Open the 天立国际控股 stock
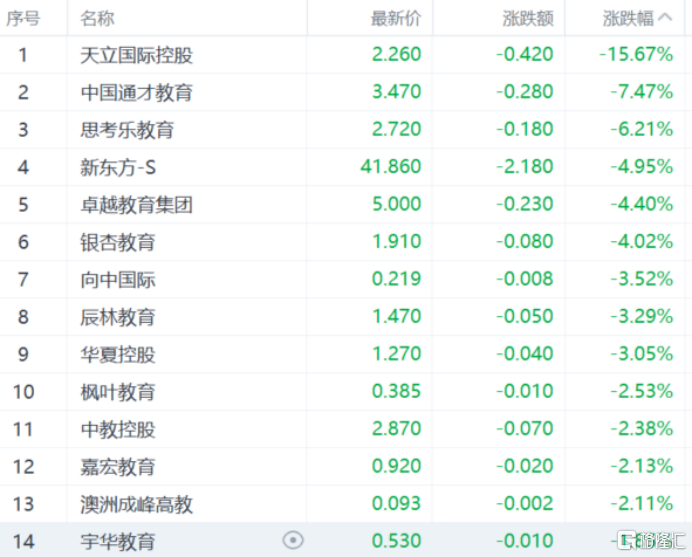 (136, 55)
